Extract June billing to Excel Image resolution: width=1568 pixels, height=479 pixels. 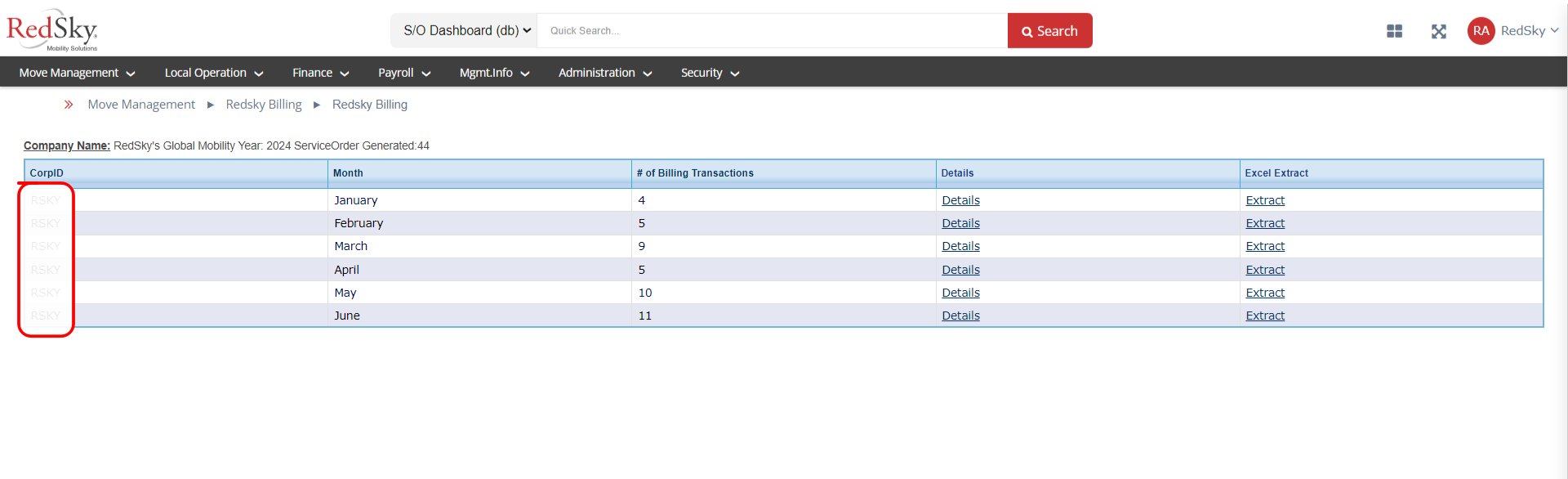[1265, 316]
